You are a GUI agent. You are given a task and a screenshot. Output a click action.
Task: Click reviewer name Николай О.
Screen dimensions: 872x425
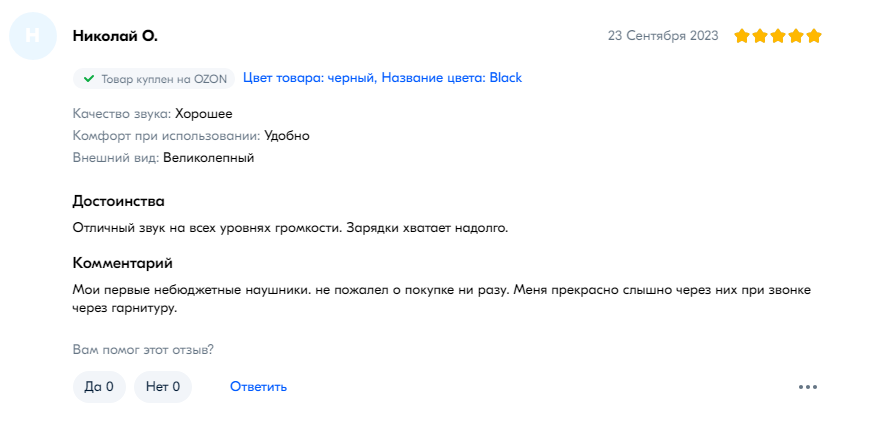115,36
